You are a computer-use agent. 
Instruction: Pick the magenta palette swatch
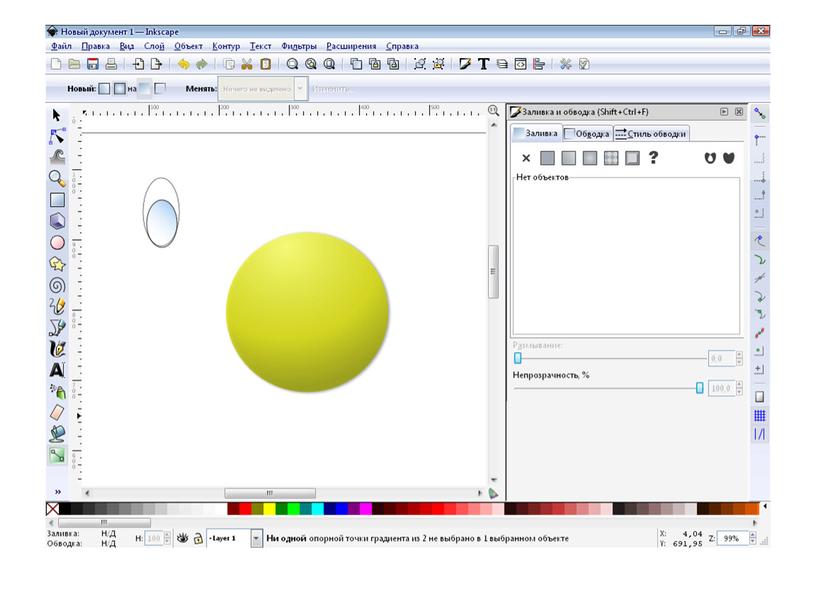coord(366,508)
